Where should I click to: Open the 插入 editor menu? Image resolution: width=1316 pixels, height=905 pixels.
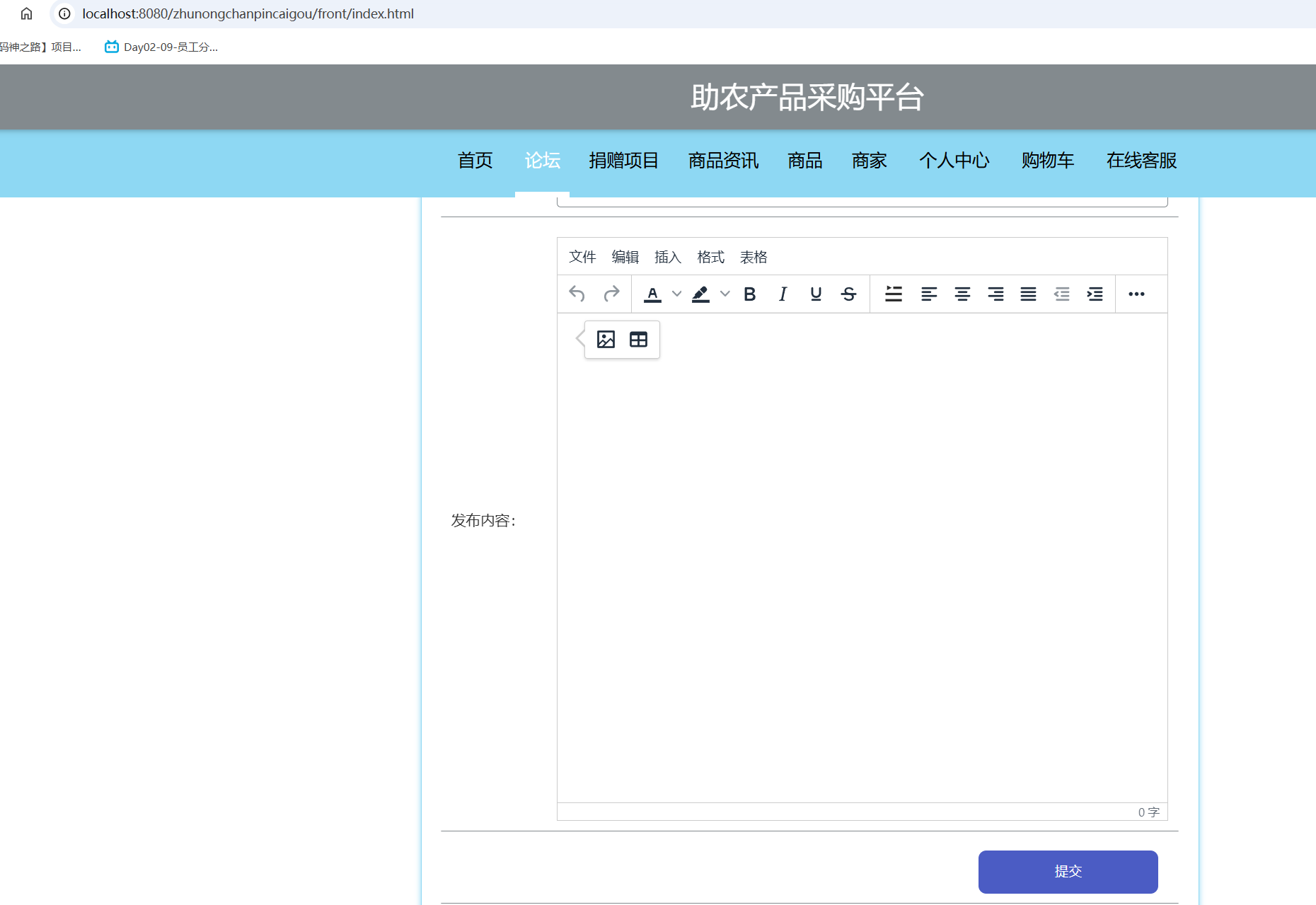pyautogui.click(x=668, y=257)
